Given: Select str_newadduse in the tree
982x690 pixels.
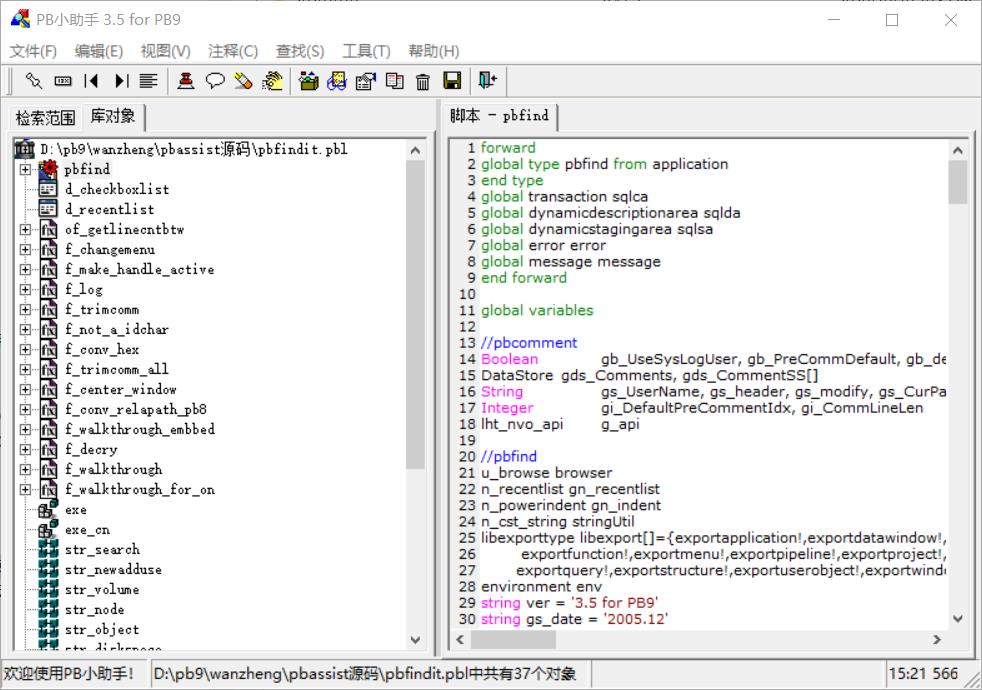Looking at the screenshot, I should click(x=113, y=570).
